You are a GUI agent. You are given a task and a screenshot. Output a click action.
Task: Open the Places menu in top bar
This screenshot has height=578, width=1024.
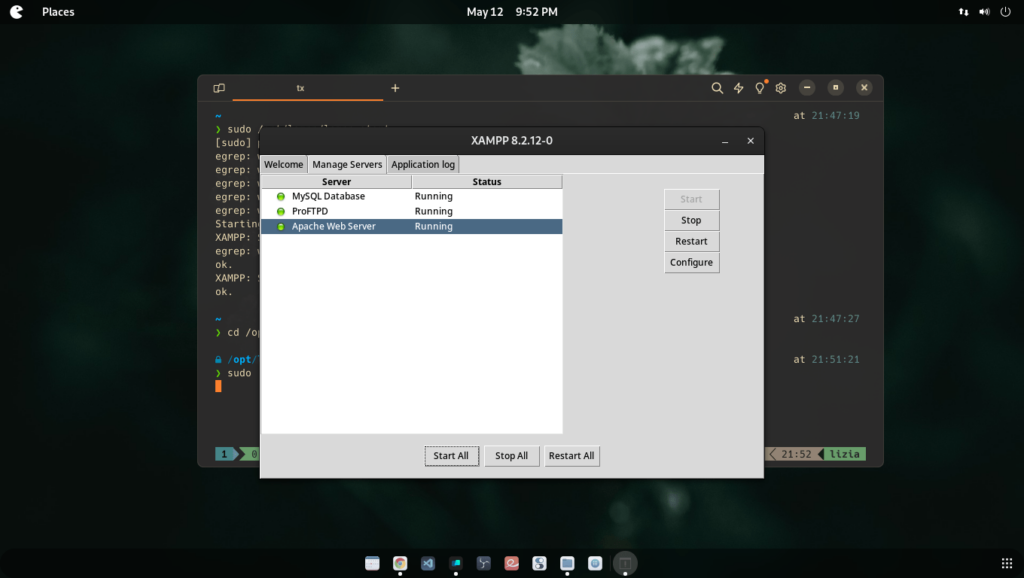pos(58,12)
